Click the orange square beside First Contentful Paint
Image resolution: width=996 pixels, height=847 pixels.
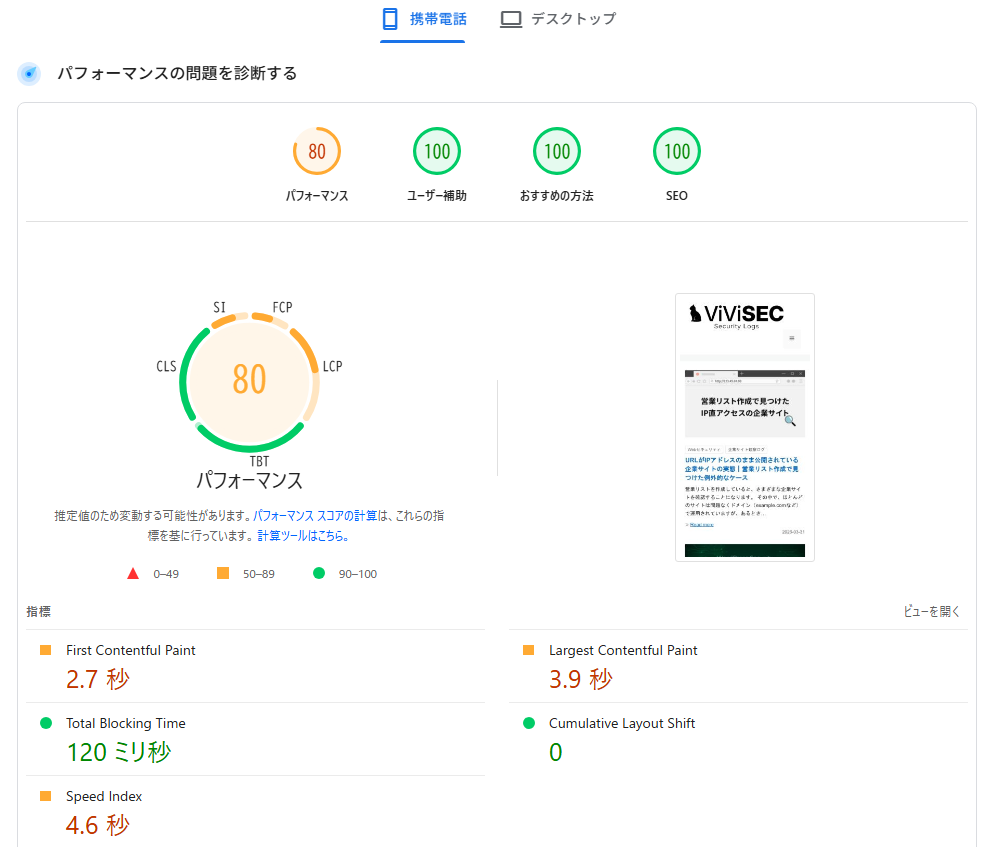(46, 649)
